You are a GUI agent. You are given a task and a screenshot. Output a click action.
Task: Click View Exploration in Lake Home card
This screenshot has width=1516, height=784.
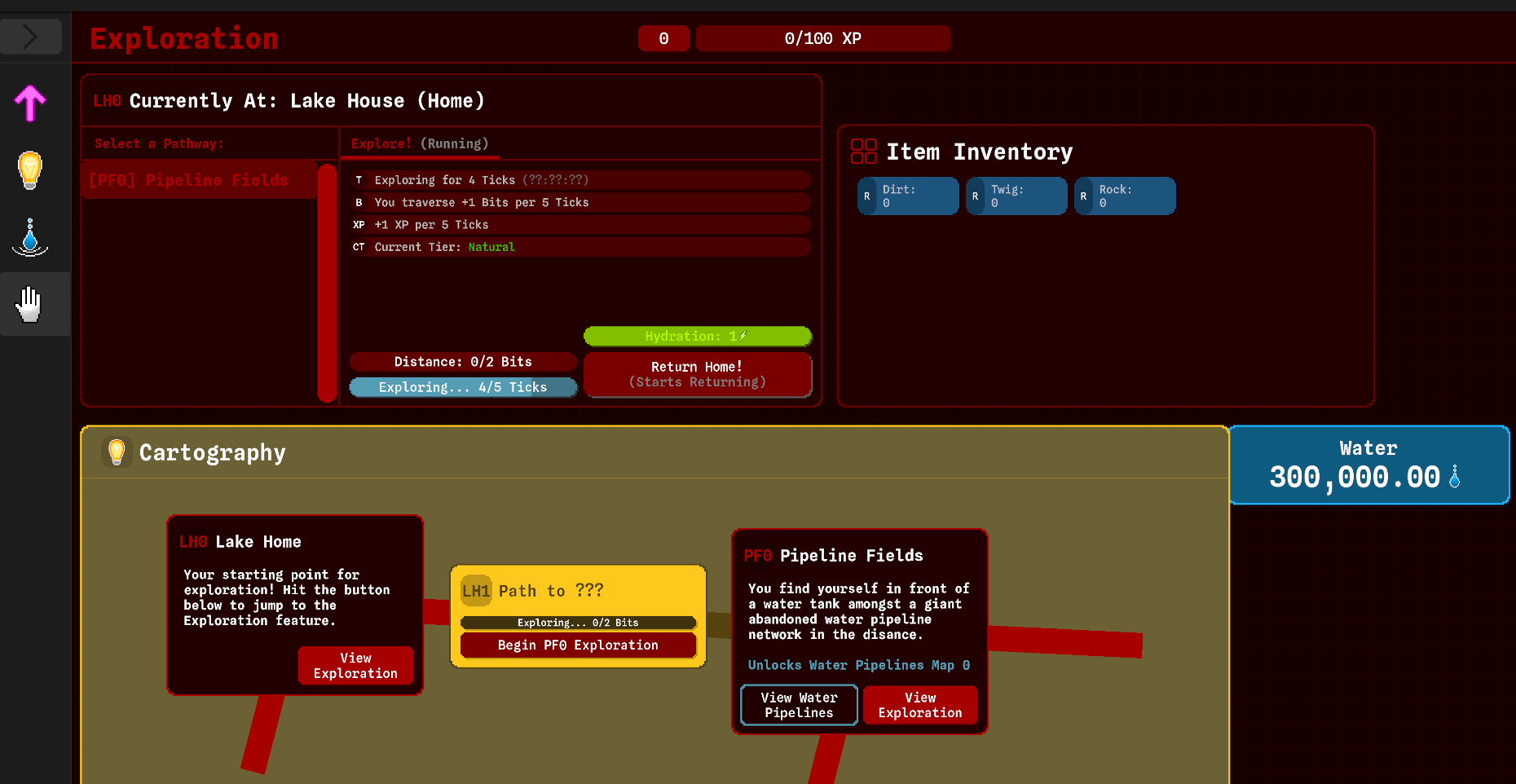[x=355, y=666]
